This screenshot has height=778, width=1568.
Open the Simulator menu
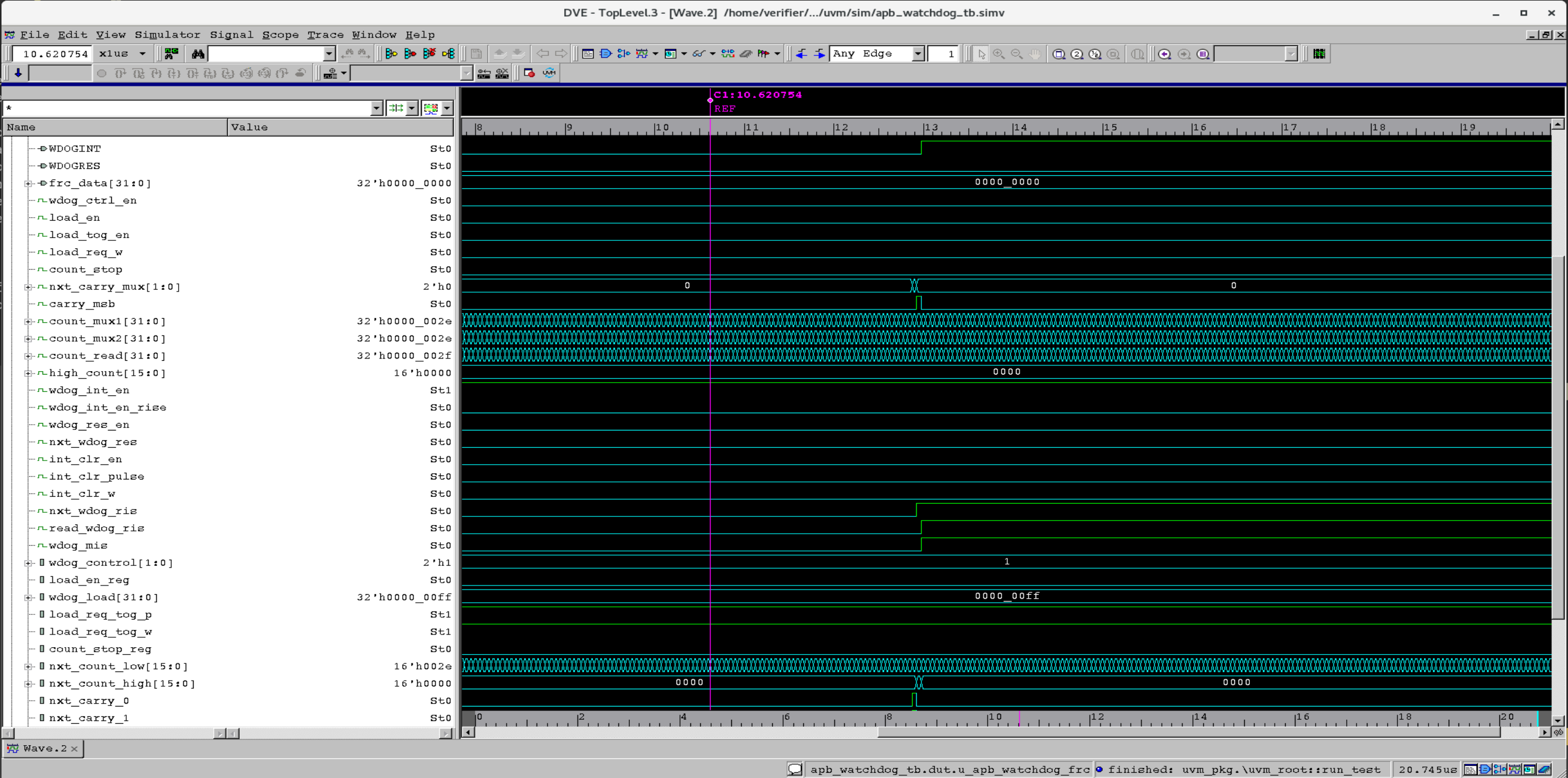pyautogui.click(x=167, y=35)
